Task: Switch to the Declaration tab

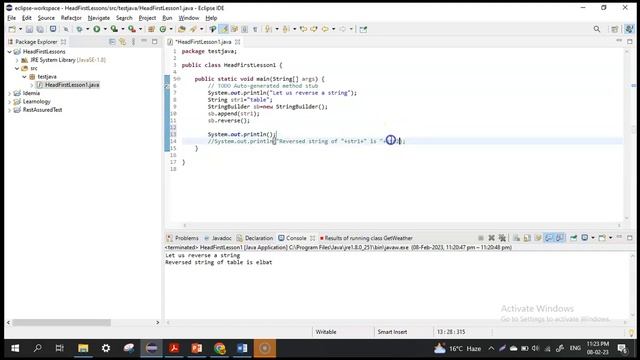Action: pos(255,238)
